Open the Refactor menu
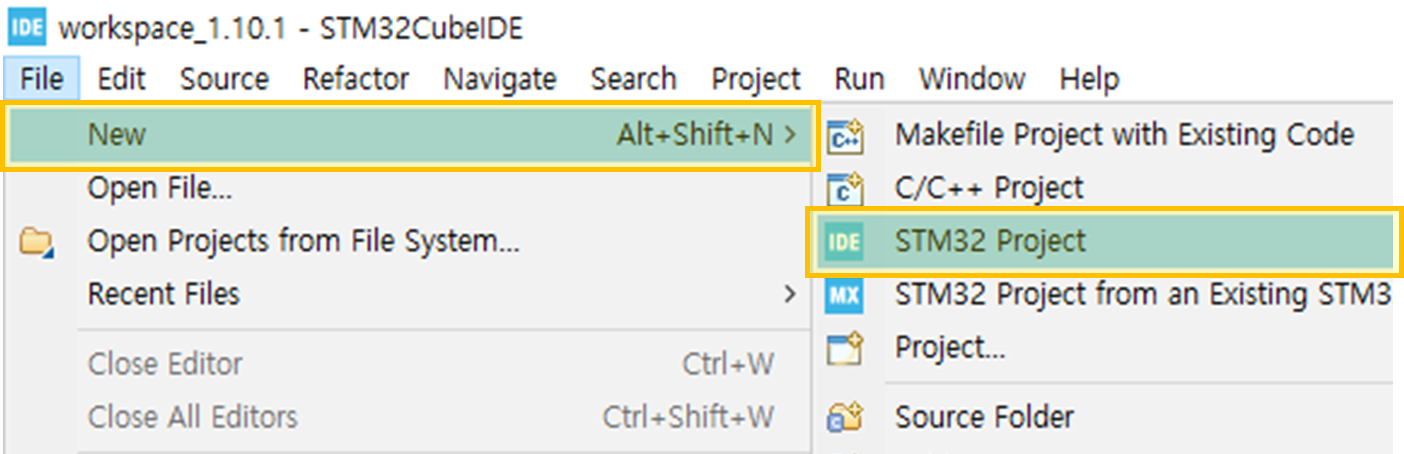Screen dimensions: 1404x454 (x=356, y=79)
